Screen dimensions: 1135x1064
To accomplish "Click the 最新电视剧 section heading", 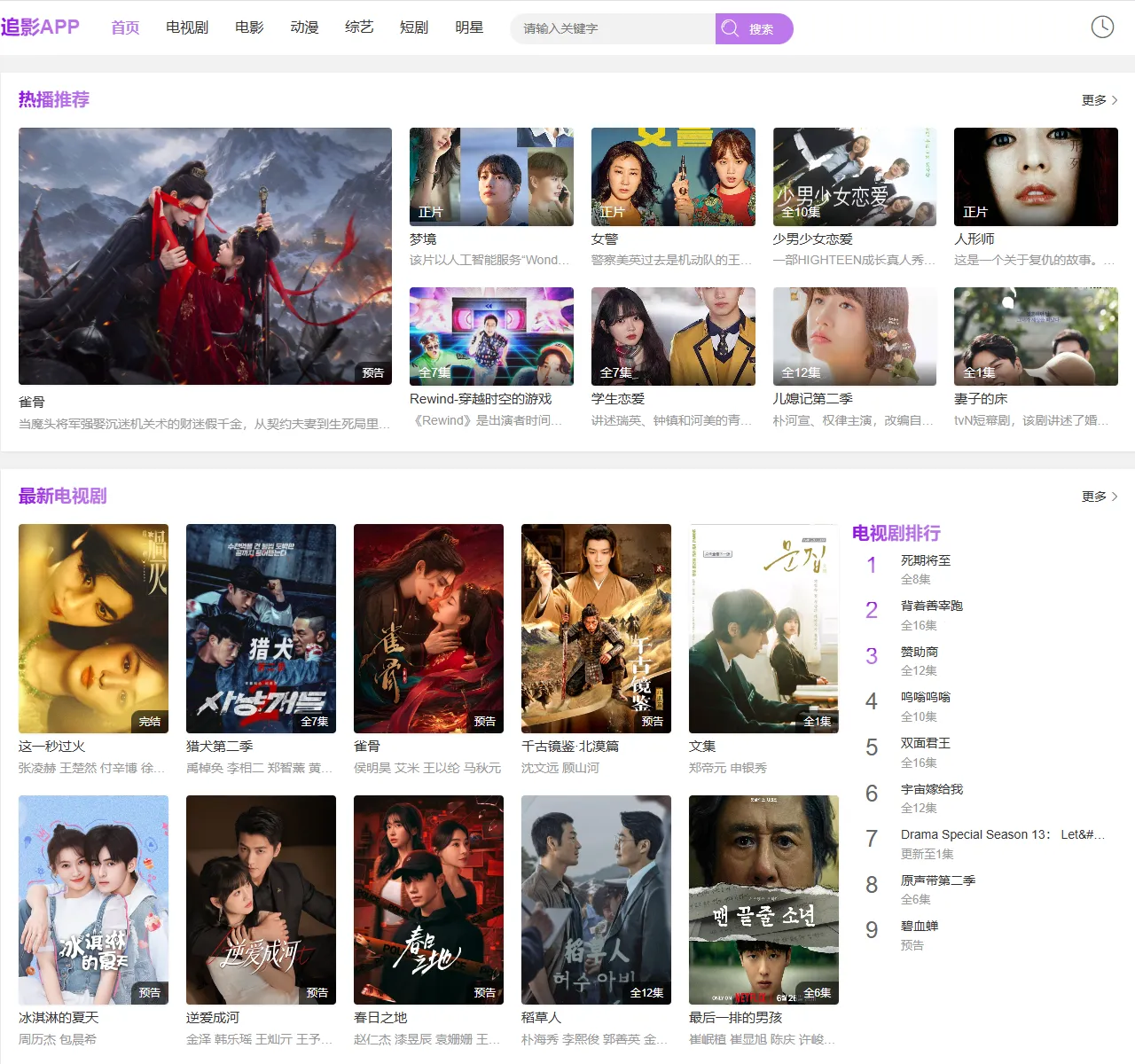I will tap(63, 496).
